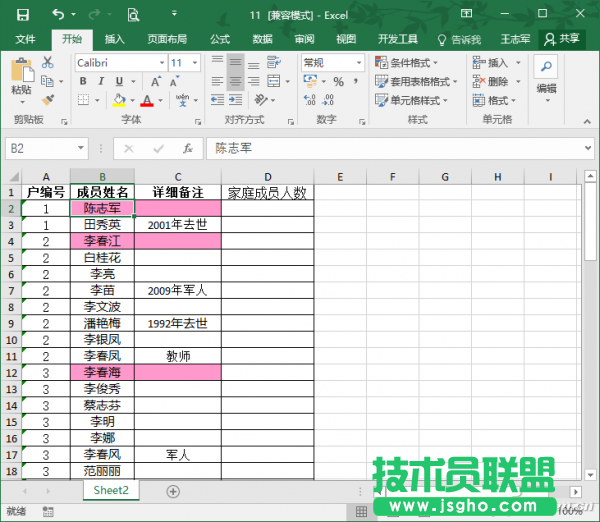The width and height of the screenshot is (600, 522).
Task: Switch to 插入 ribbon tab
Action: [x=114, y=39]
